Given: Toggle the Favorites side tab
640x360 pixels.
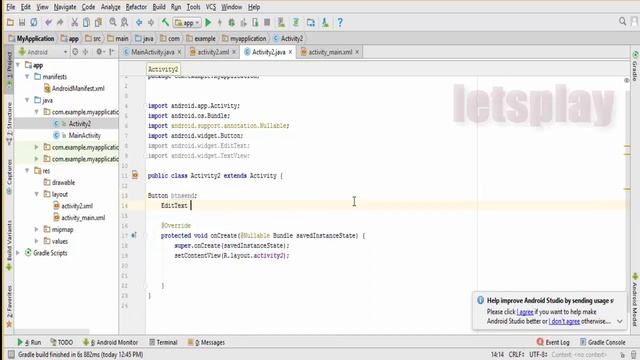Looking at the screenshot, I should (x=9, y=306).
